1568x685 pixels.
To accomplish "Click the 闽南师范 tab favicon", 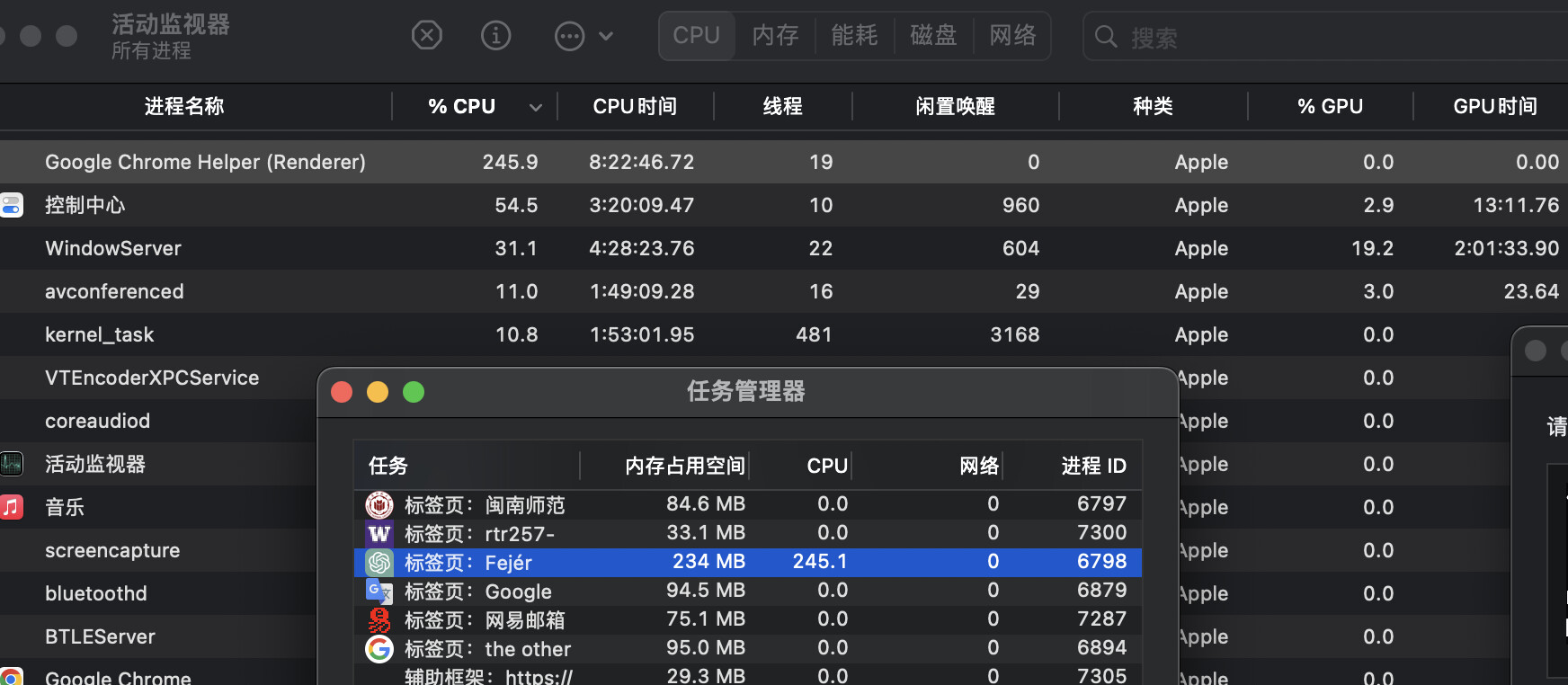I will pos(379,504).
